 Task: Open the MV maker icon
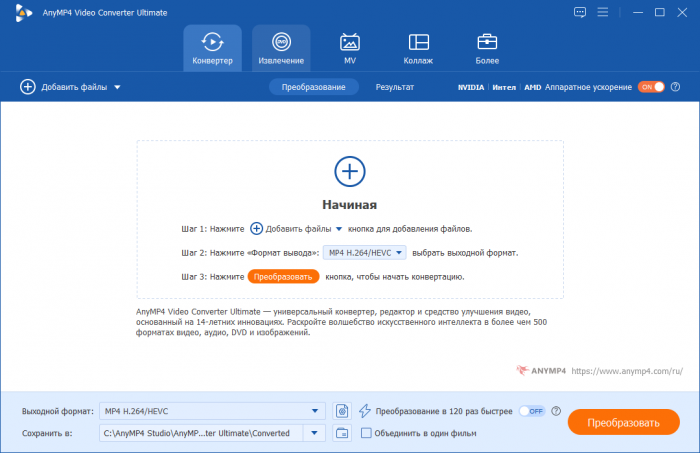[350, 48]
